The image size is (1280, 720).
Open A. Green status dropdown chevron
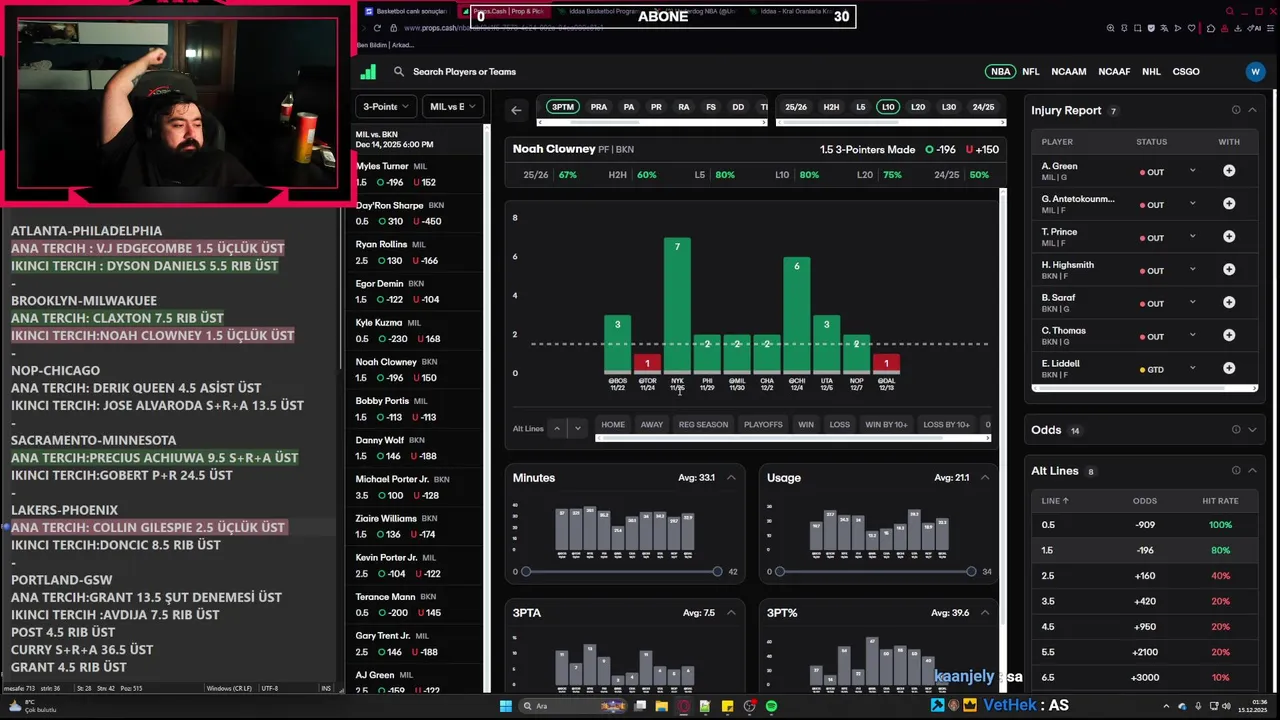1192,171
